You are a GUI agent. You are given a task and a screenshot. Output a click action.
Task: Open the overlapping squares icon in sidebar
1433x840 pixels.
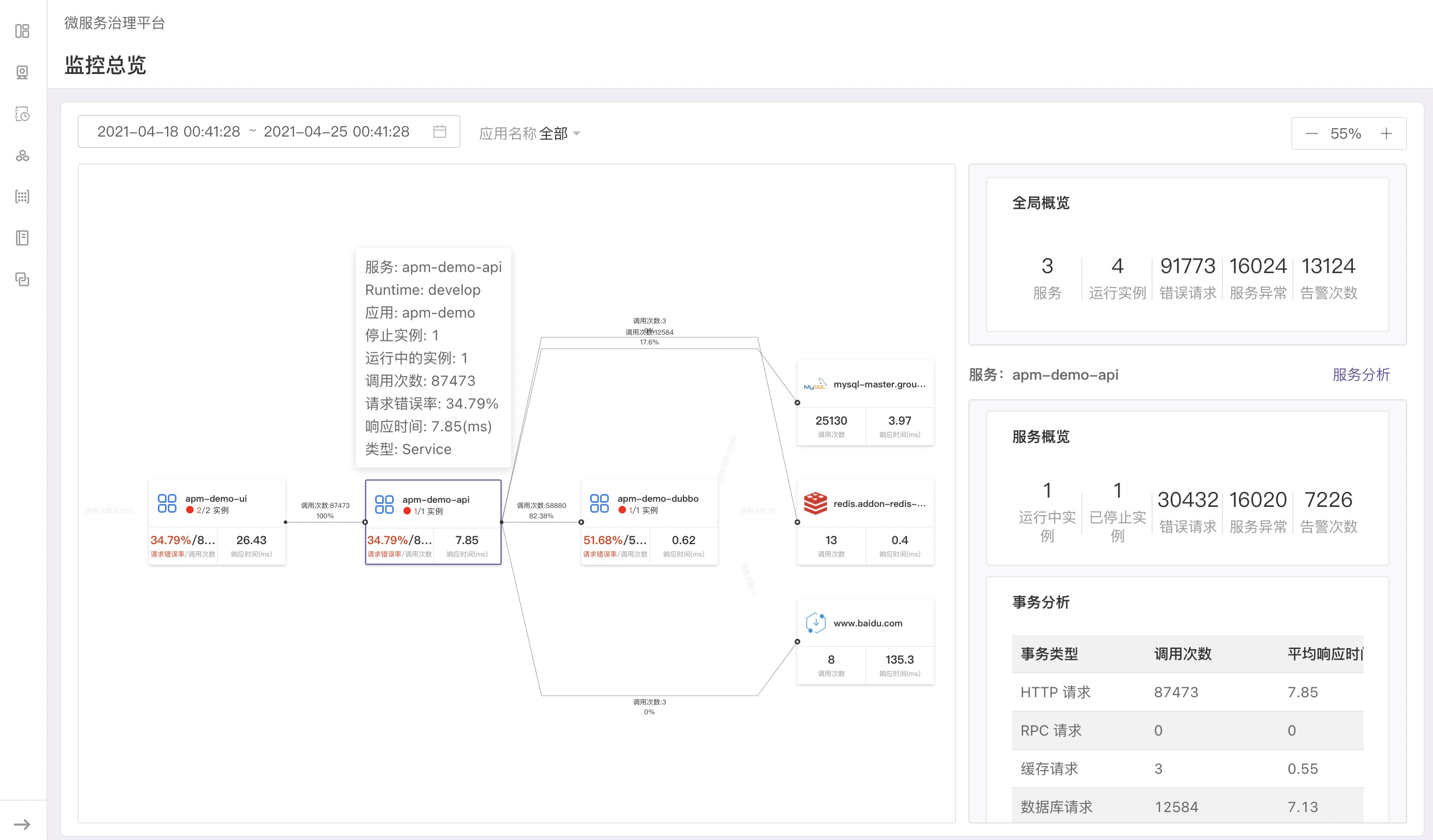pyautogui.click(x=22, y=279)
